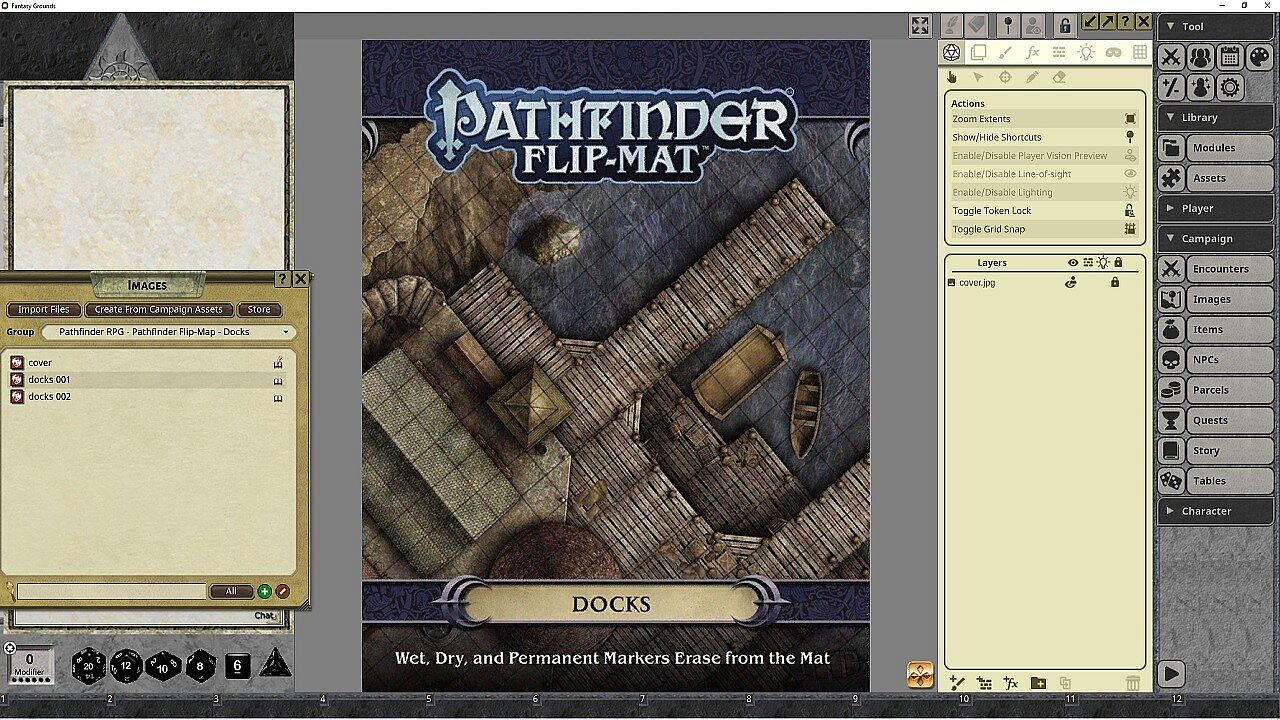Click the Import Files button
1280x720 pixels.
coord(44,310)
